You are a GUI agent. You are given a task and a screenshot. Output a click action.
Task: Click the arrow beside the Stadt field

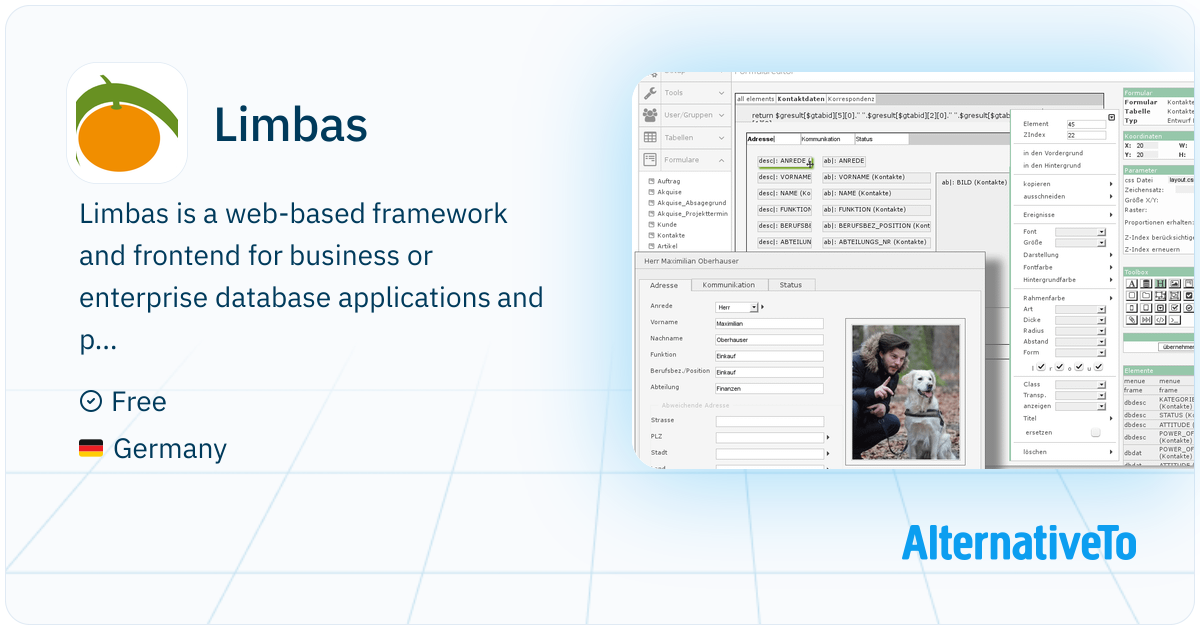(828, 453)
